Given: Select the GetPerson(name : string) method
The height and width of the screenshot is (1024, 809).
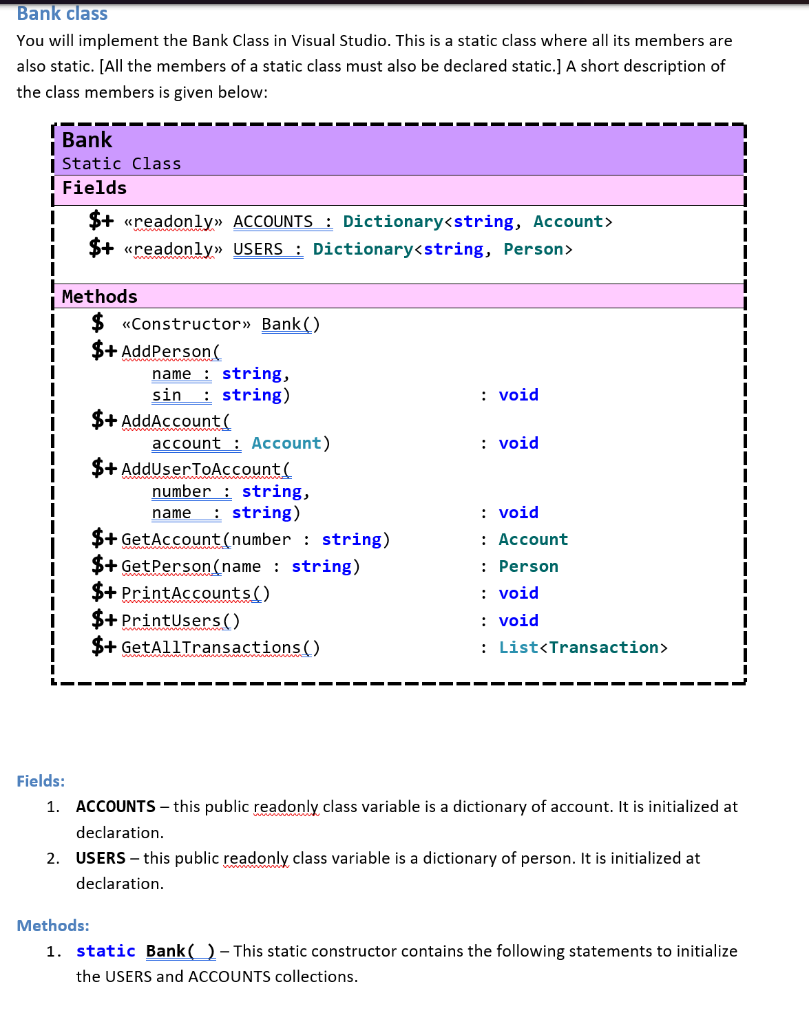Looking at the screenshot, I should (x=240, y=566).
